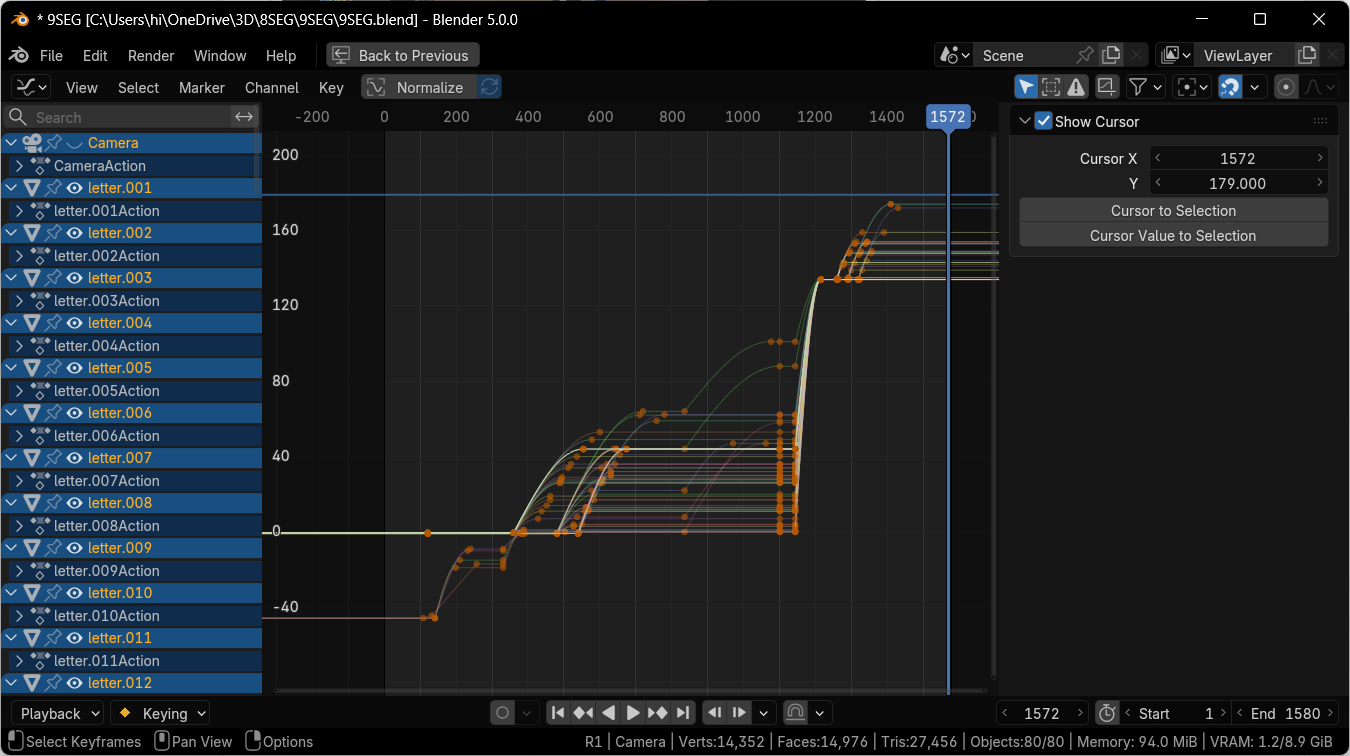The width and height of the screenshot is (1350, 756).
Task: Collapse the Show Cursor panel
Action: coord(1024,122)
